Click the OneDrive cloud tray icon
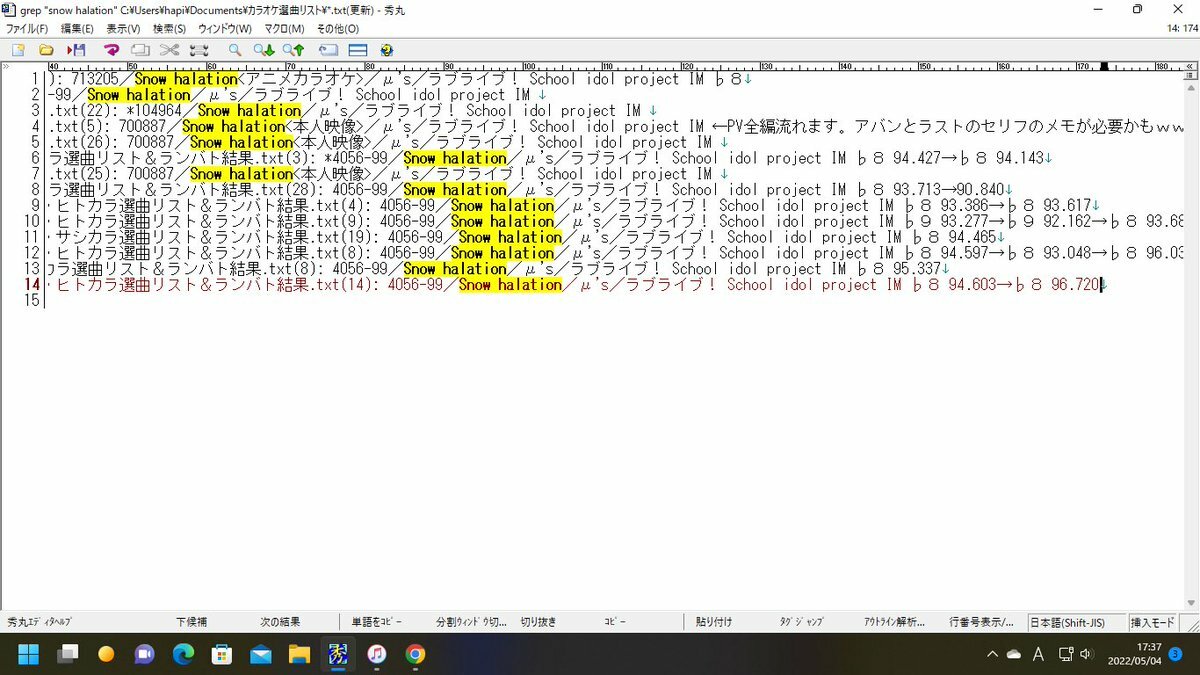Image resolution: width=1200 pixels, height=675 pixels. [1014, 654]
